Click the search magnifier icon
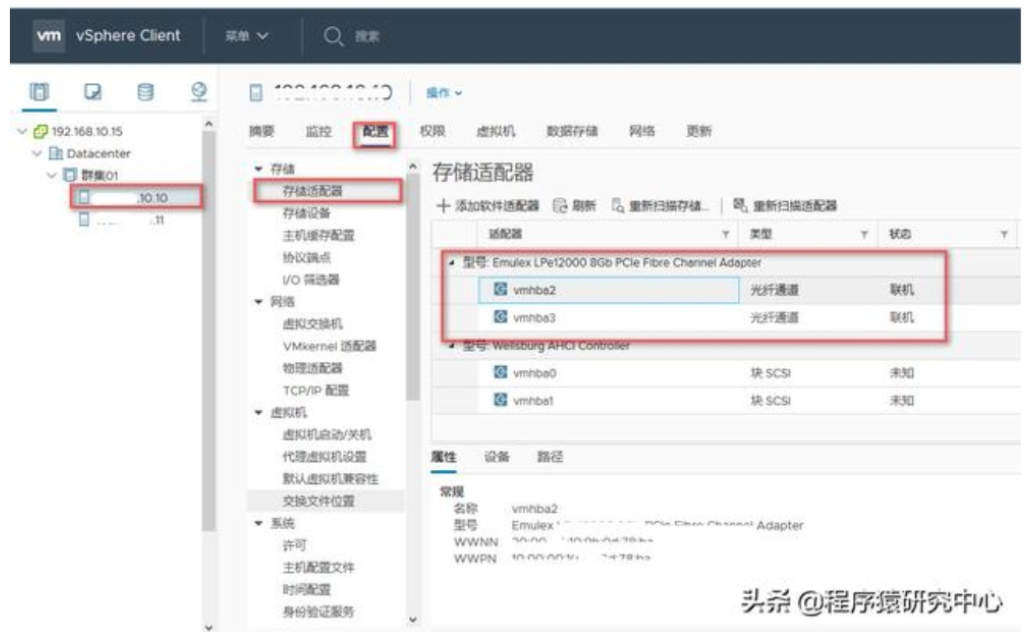Screen dimensions: 1030x642 pos(333,35)
